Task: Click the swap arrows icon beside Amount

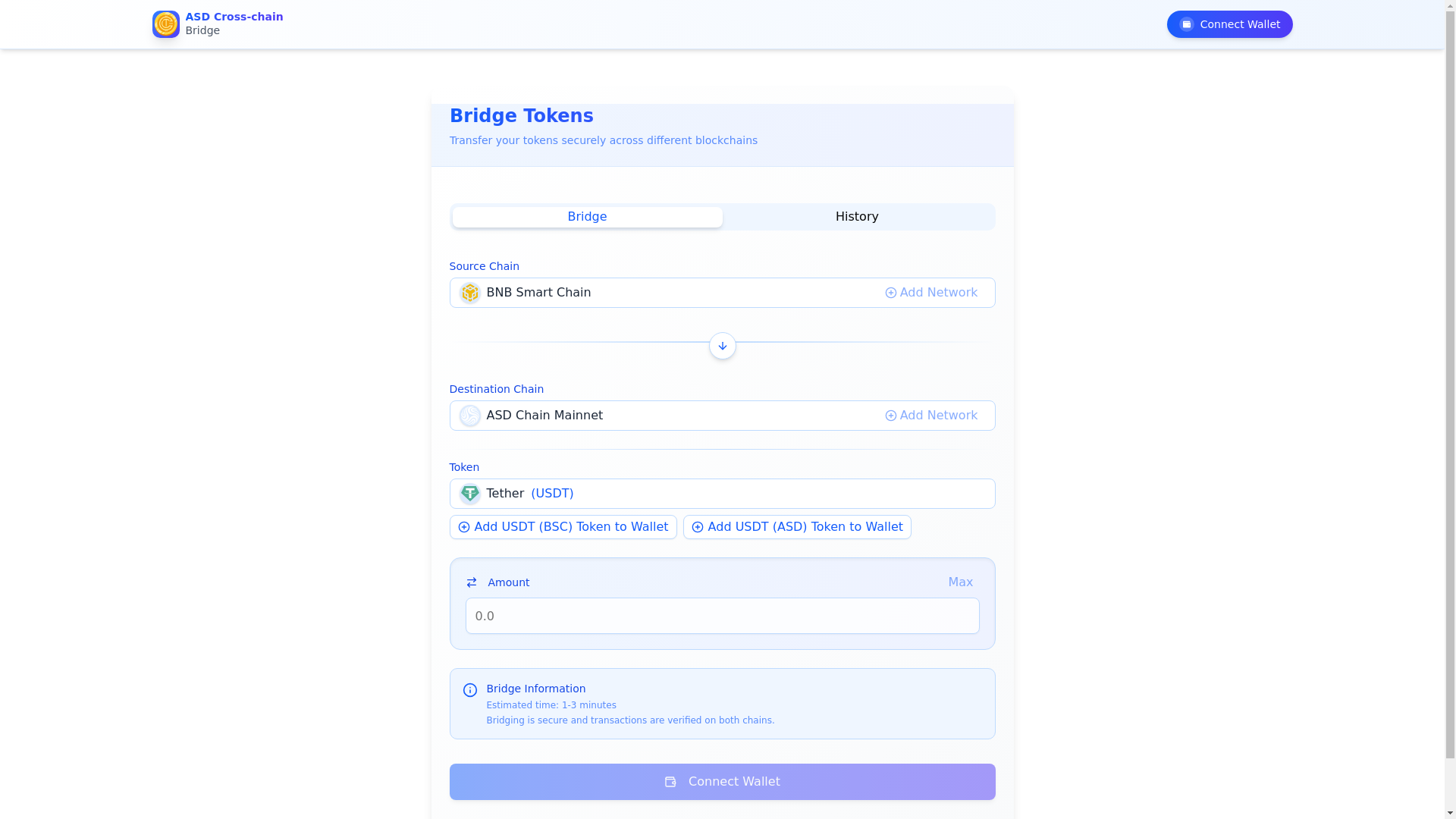Action: (472, 582)
